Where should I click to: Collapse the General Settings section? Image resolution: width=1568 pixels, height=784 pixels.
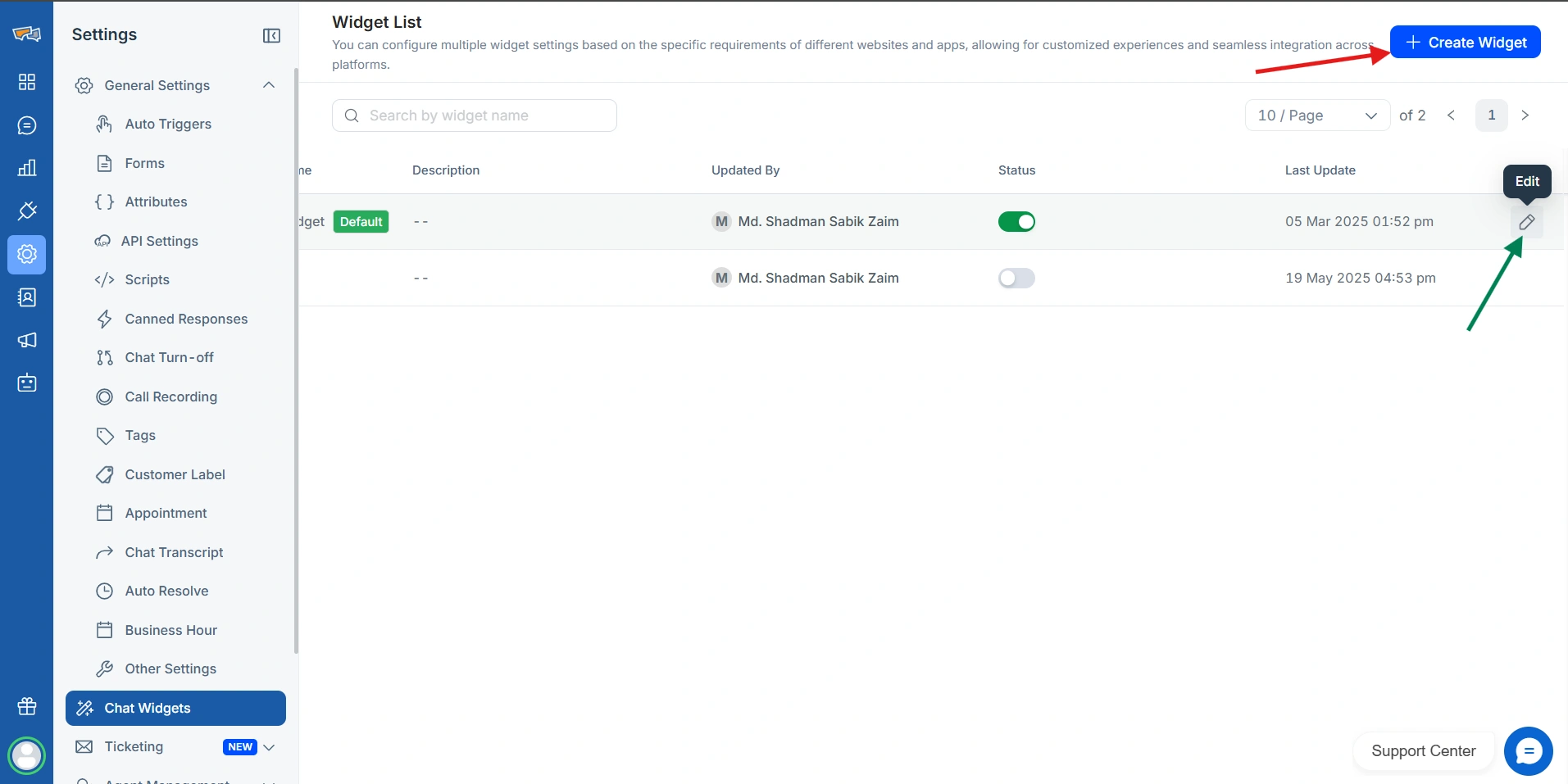(268, 85)
